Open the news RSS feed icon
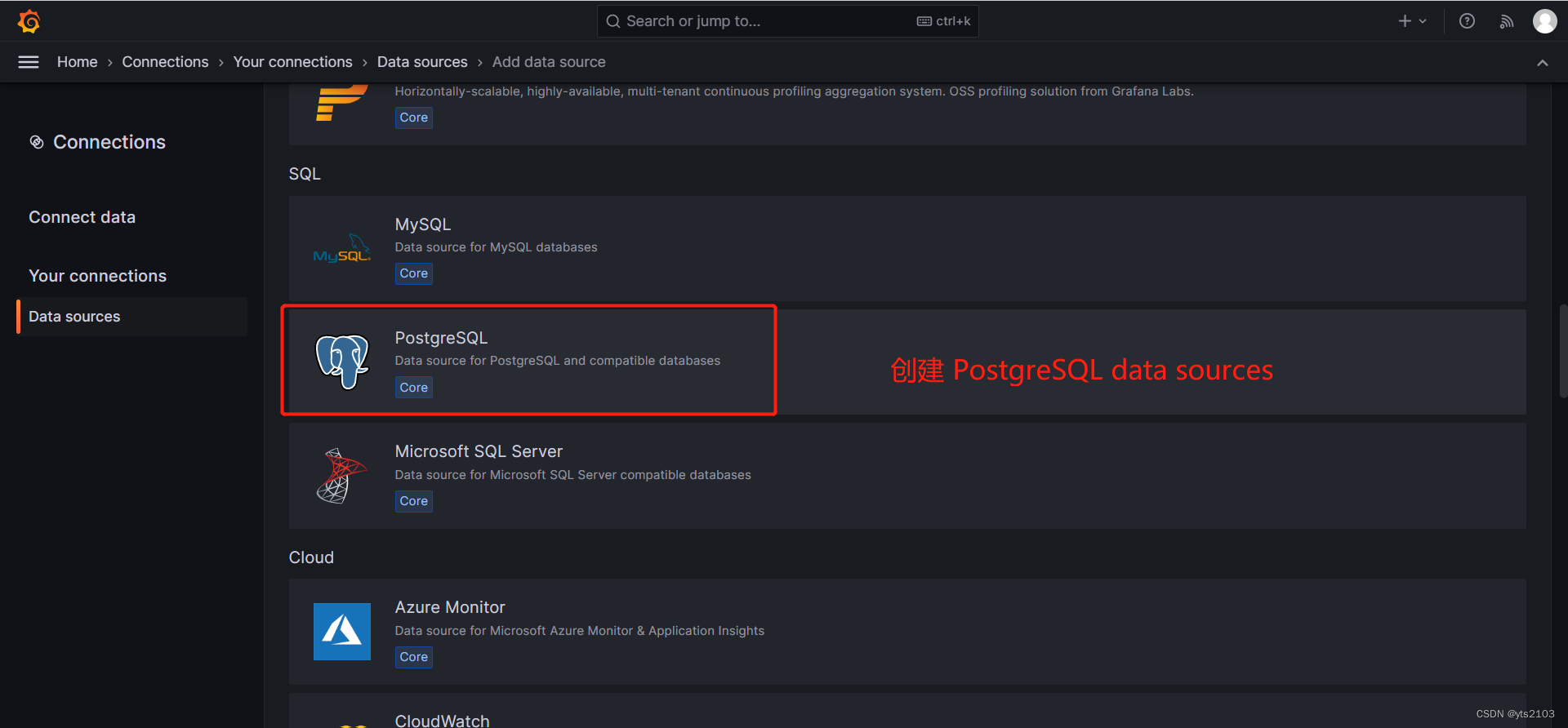The image size is (1568, 728). pos(1507,21)
